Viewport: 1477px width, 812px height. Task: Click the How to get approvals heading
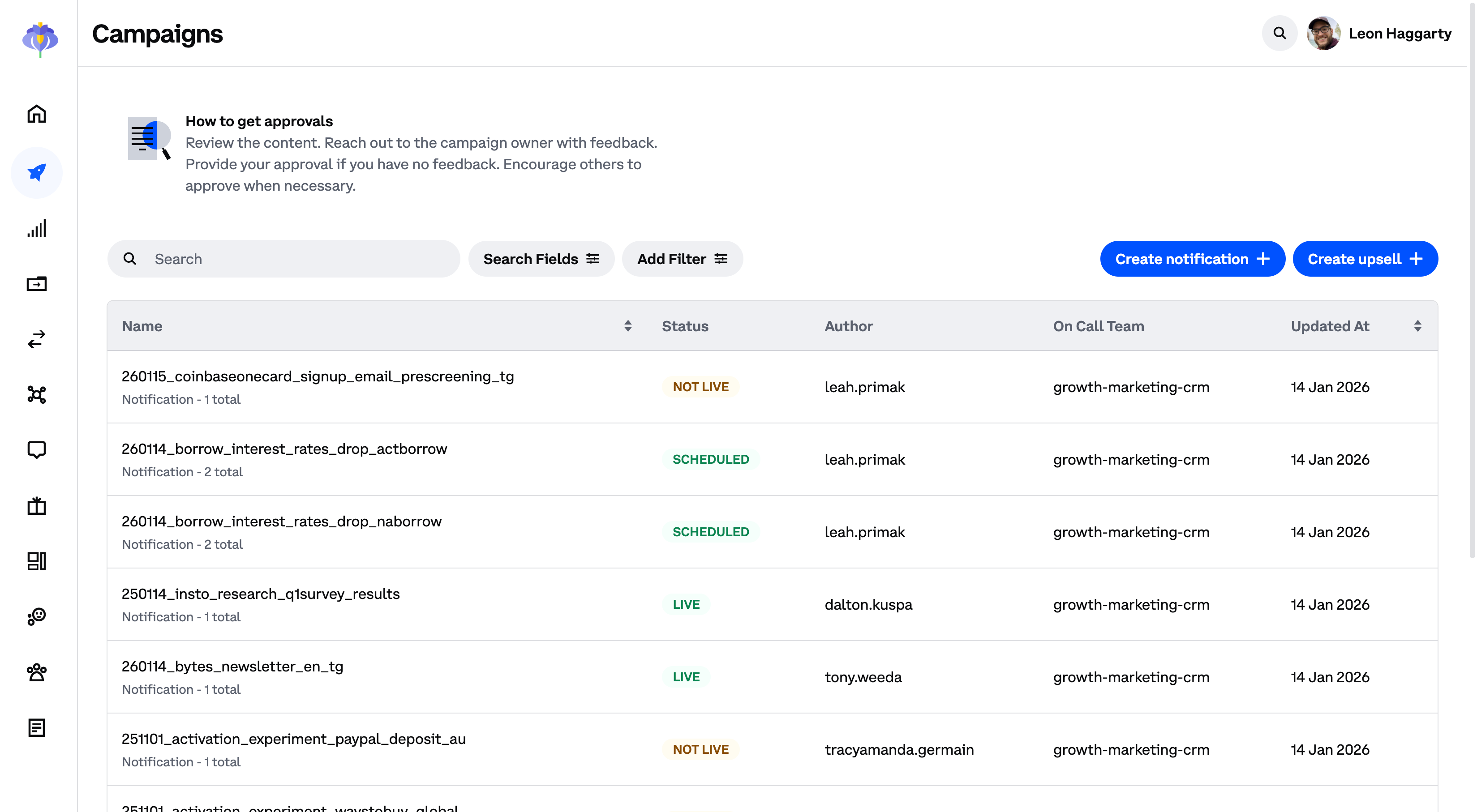point(258,121)
